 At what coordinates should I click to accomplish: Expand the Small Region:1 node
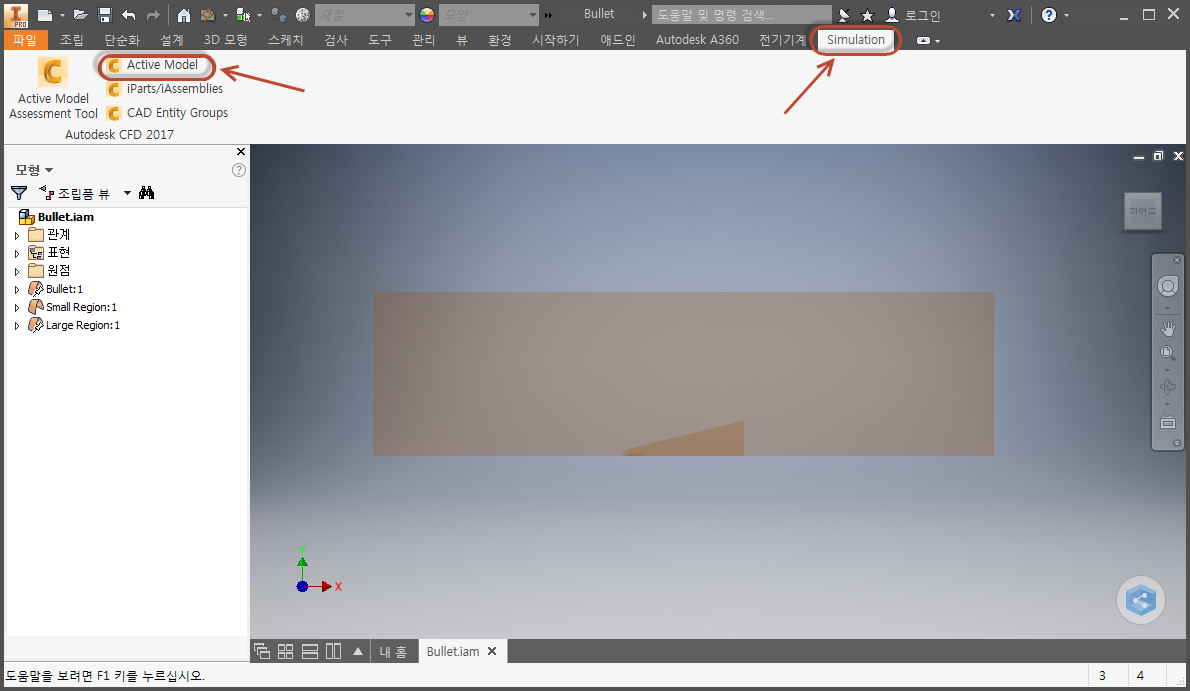point(17,308)
